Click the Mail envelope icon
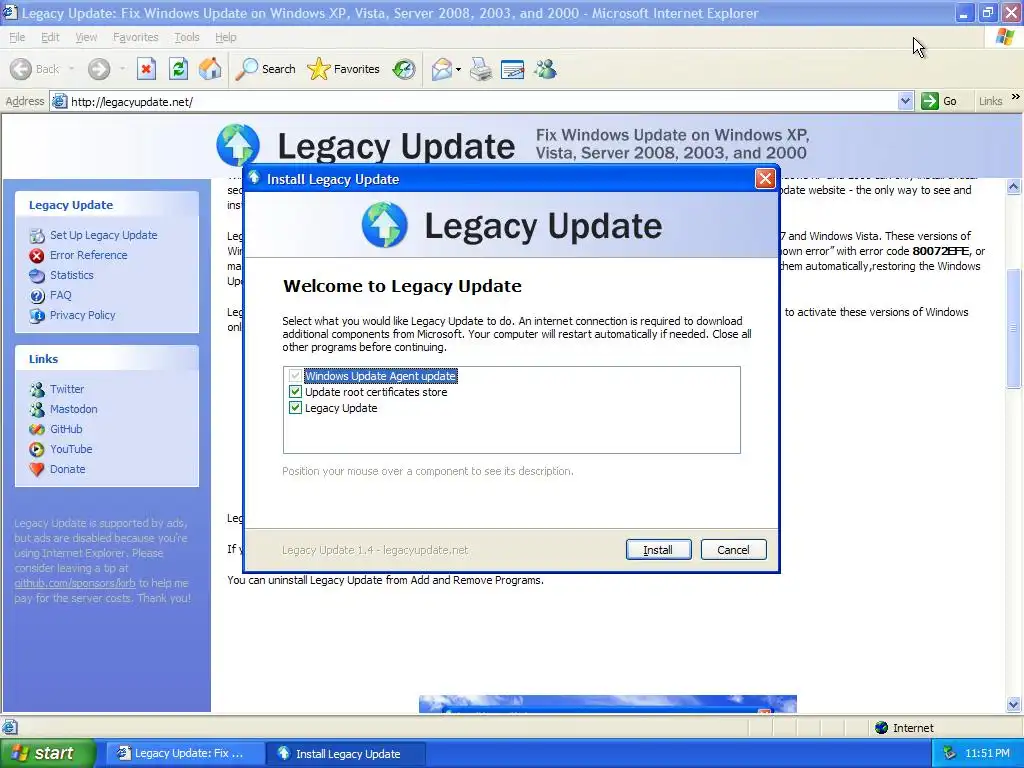Screen dimensions: 1024x768 coord(442,69)
